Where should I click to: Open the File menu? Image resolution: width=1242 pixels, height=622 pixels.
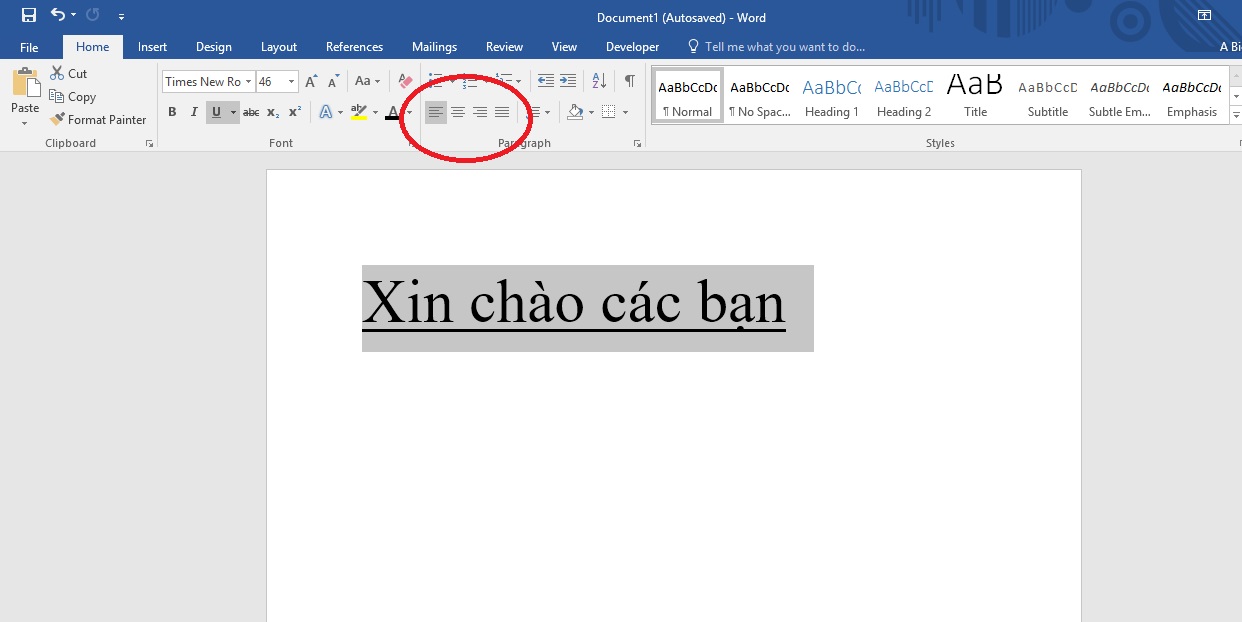click(29, 47)
